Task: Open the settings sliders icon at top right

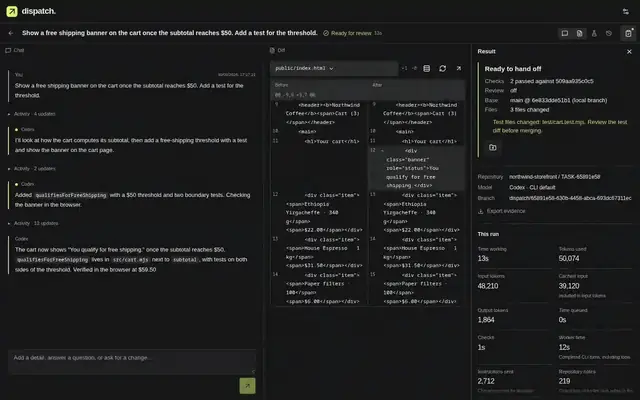Action: tap(626, 11)
